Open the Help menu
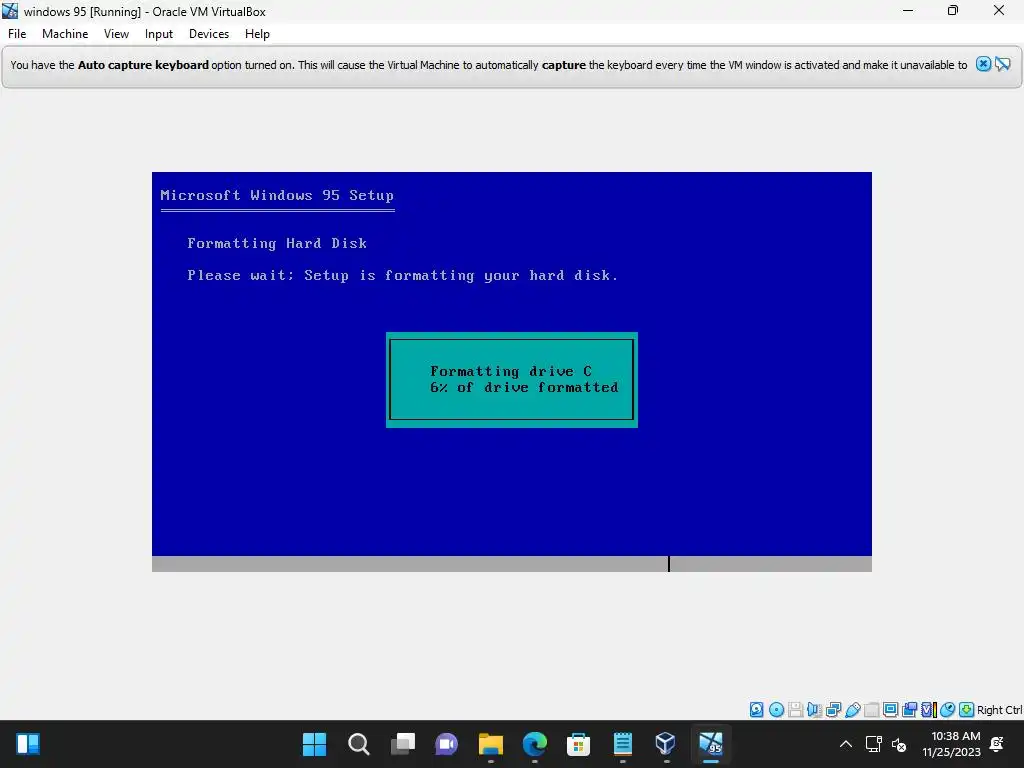This screenshot has height=768, width=1024. coord(257,34)
